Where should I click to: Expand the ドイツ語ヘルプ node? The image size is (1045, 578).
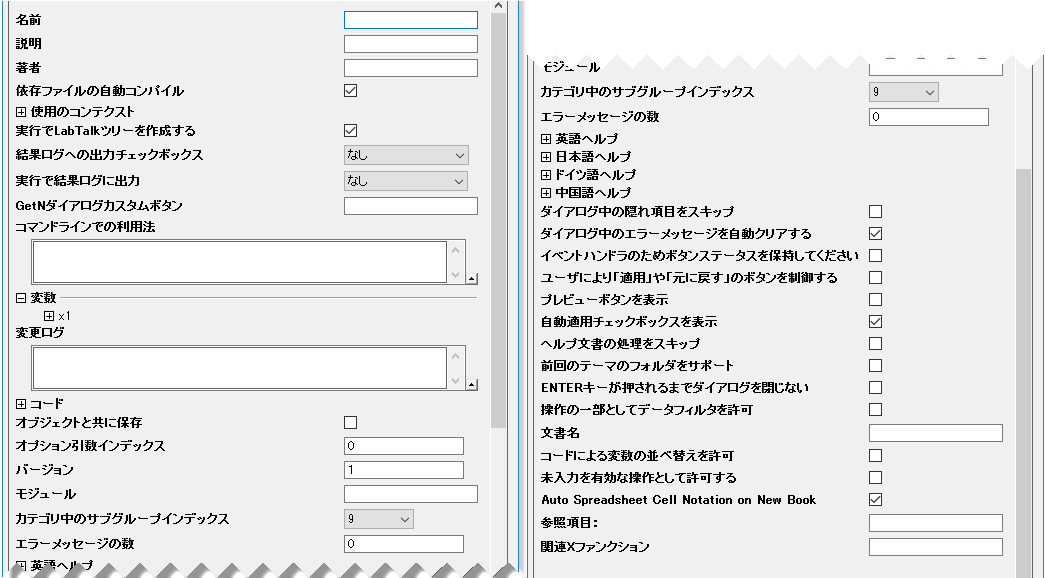(546, 175)
